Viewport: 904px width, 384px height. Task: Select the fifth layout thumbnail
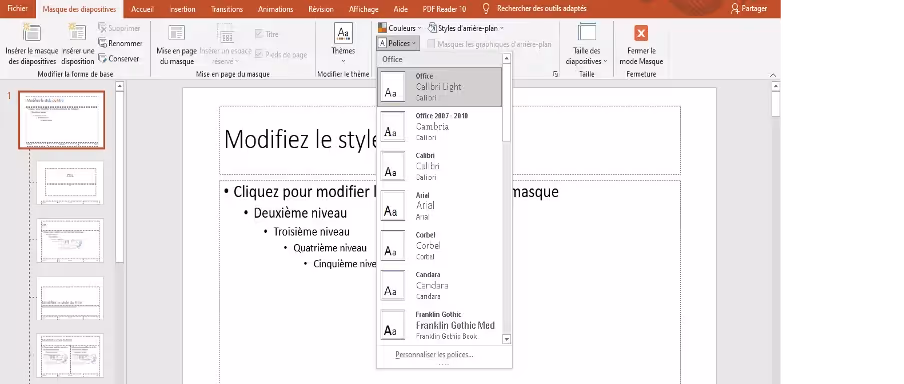pos(70,356)
